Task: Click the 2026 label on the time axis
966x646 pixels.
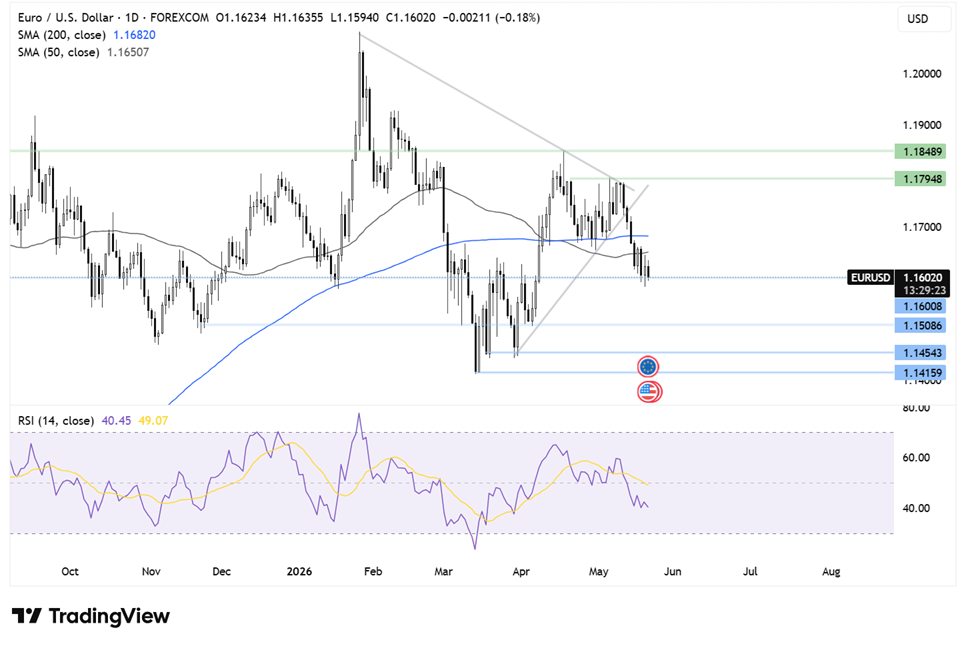Action: point(299,571)
